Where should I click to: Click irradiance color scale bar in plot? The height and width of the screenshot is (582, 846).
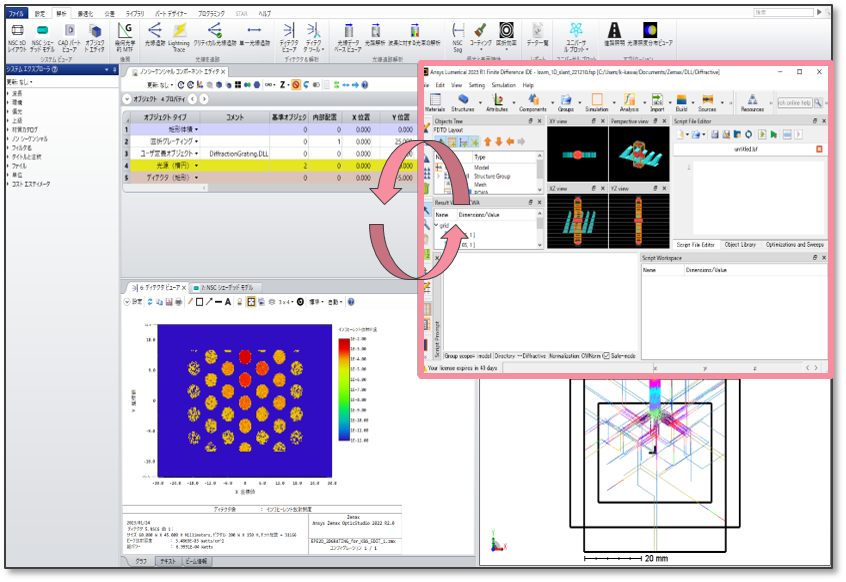344,389
